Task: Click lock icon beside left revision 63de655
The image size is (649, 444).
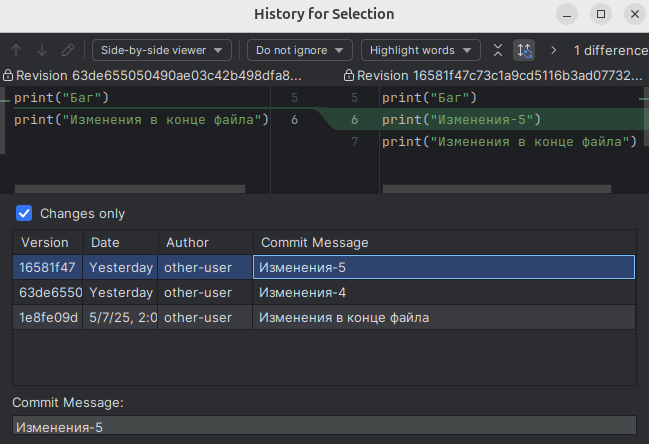Action: (7, 76)
